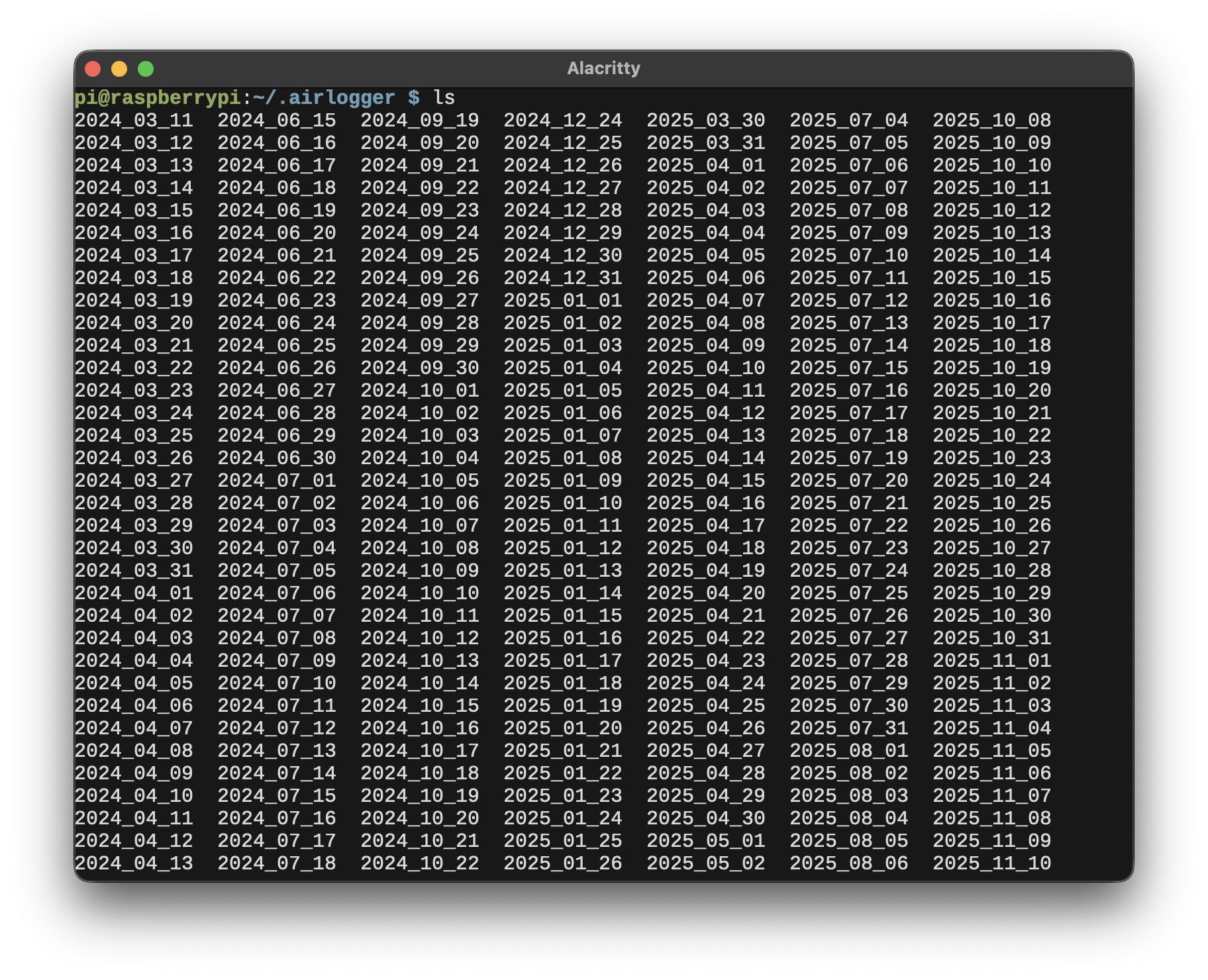This screenshot has height=980, width=1208.
Task: Click the typed ls command text
Action: [x=444, y=97]
